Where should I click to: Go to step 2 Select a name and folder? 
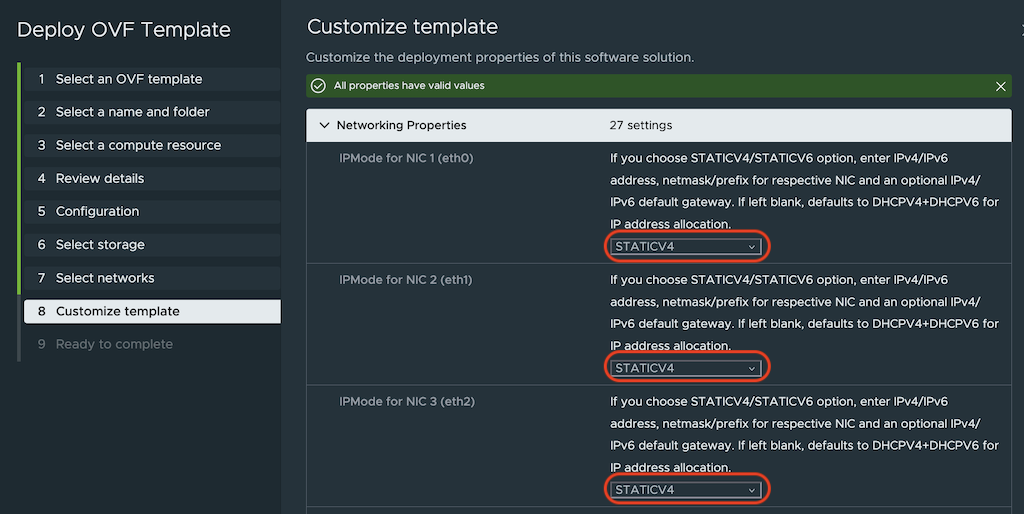[132, 112]
